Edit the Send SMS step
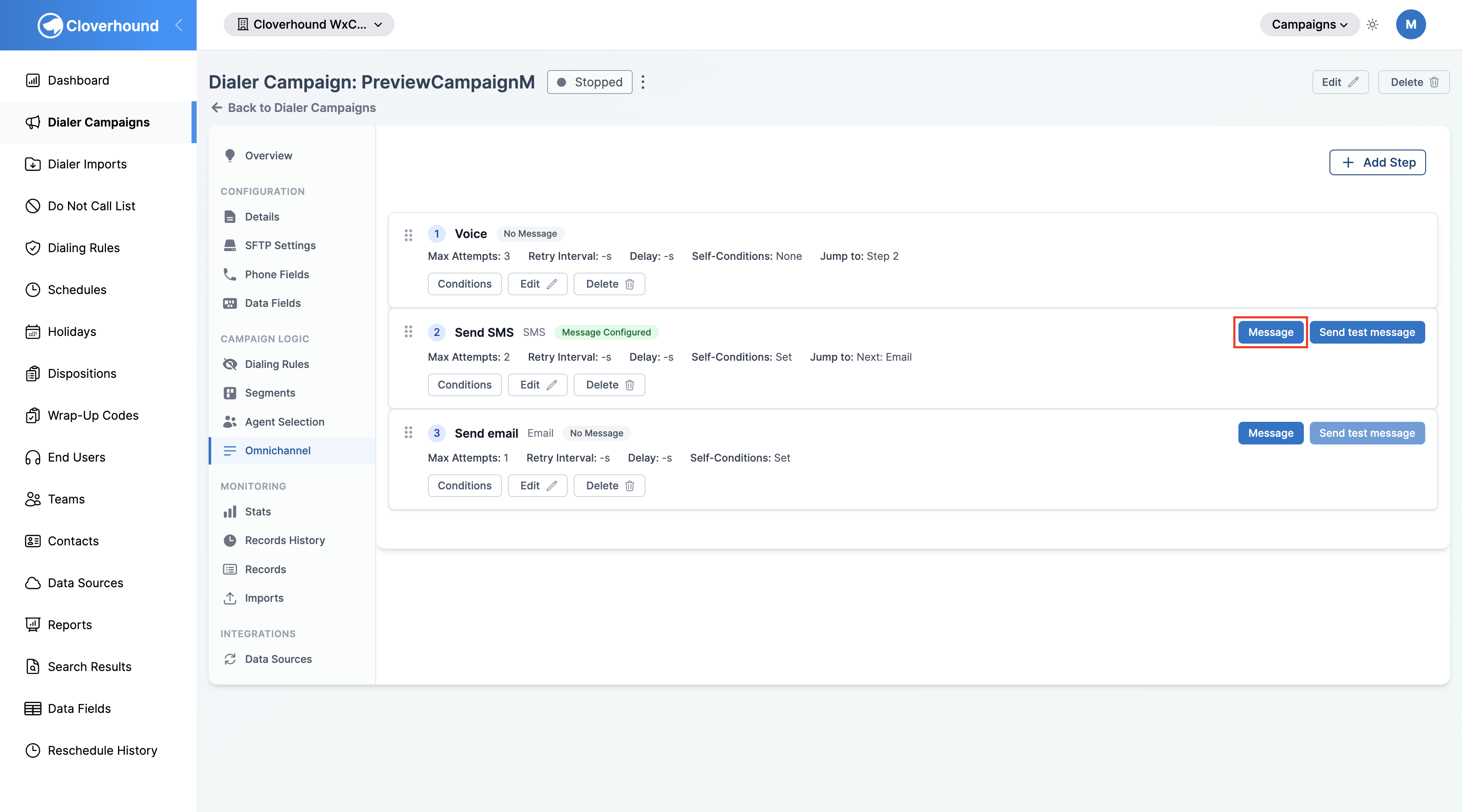The image size is (1462, 812). tap(537, 385)
